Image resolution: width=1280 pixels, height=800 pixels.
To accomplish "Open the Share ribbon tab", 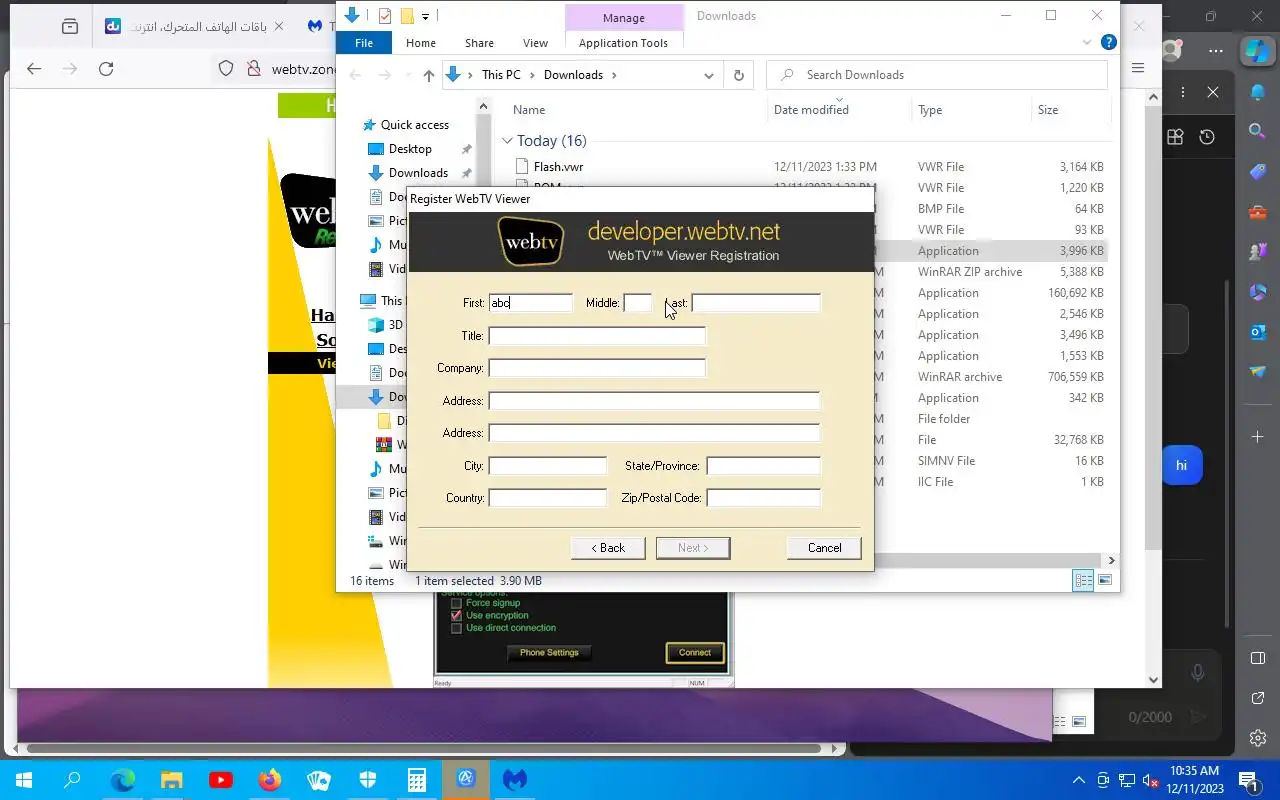I will [x=479, y=43].
